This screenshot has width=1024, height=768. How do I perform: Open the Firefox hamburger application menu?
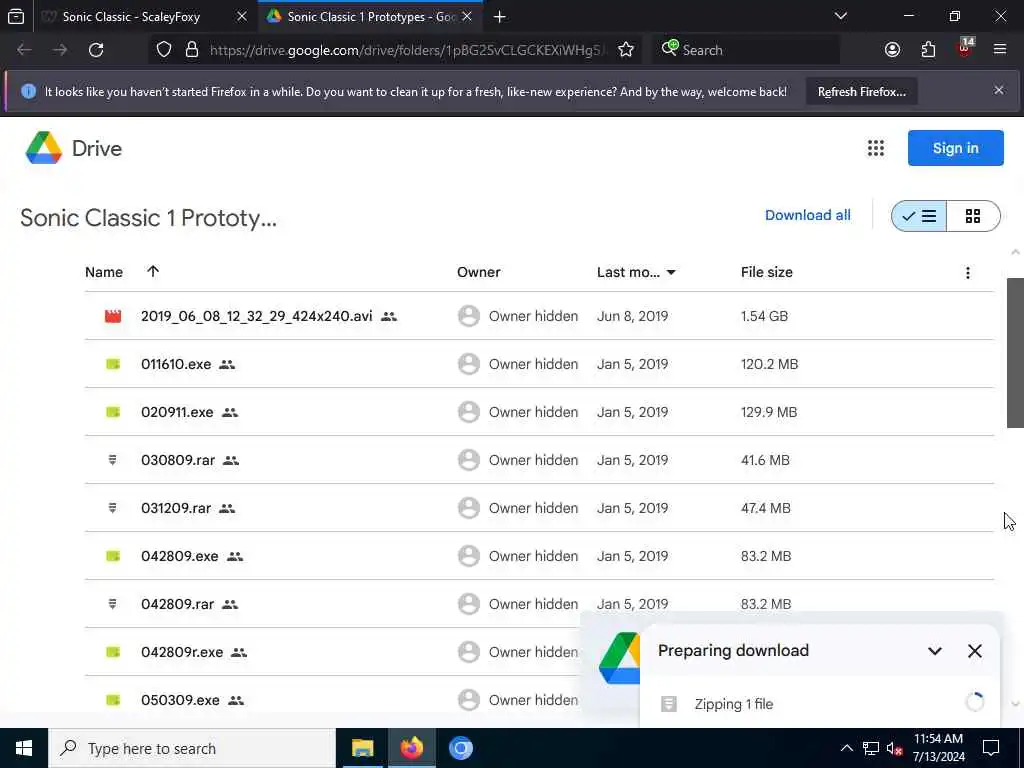tap(1000, 50)
